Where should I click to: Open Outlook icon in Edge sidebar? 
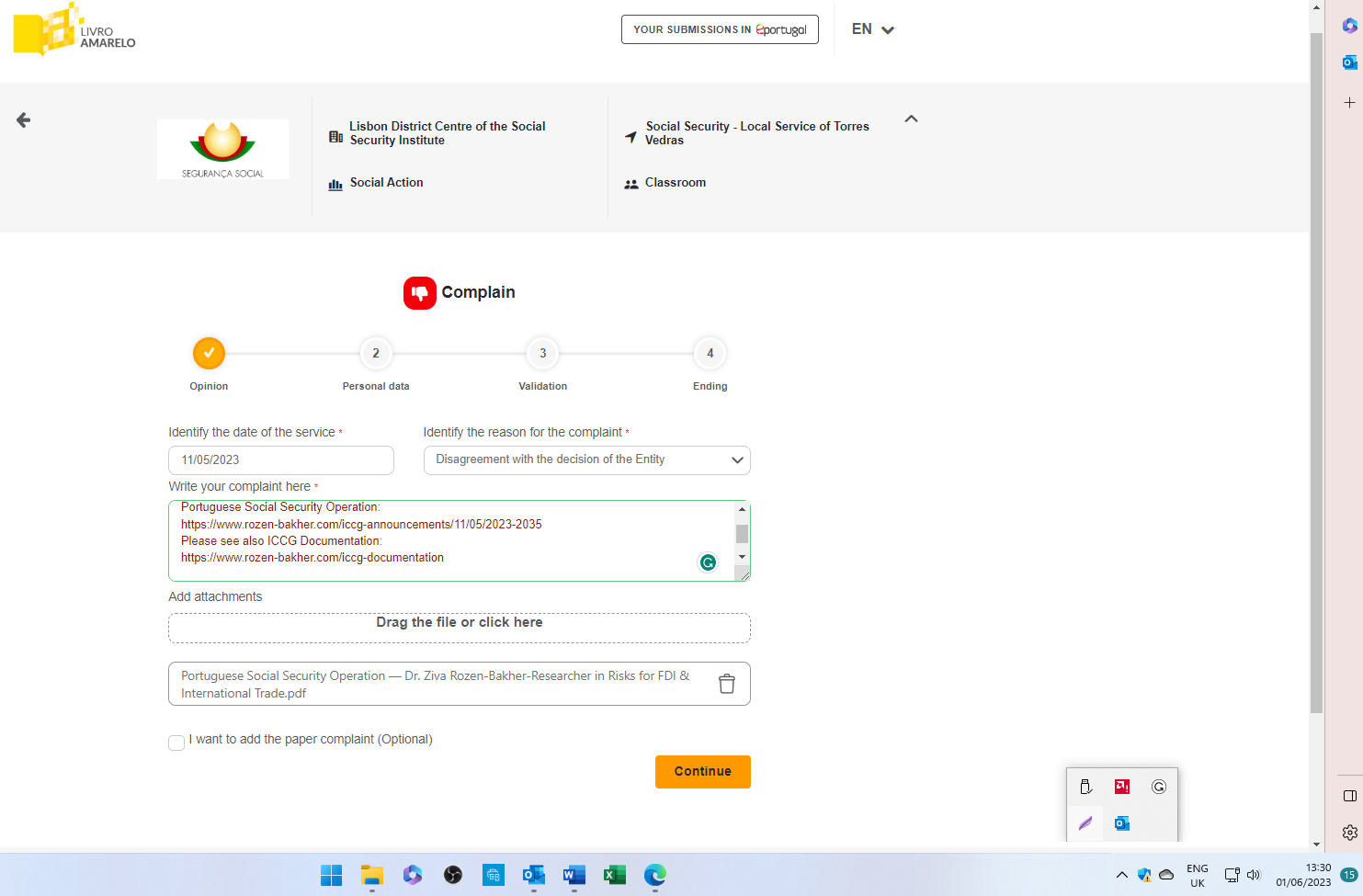click(1349, 62)
